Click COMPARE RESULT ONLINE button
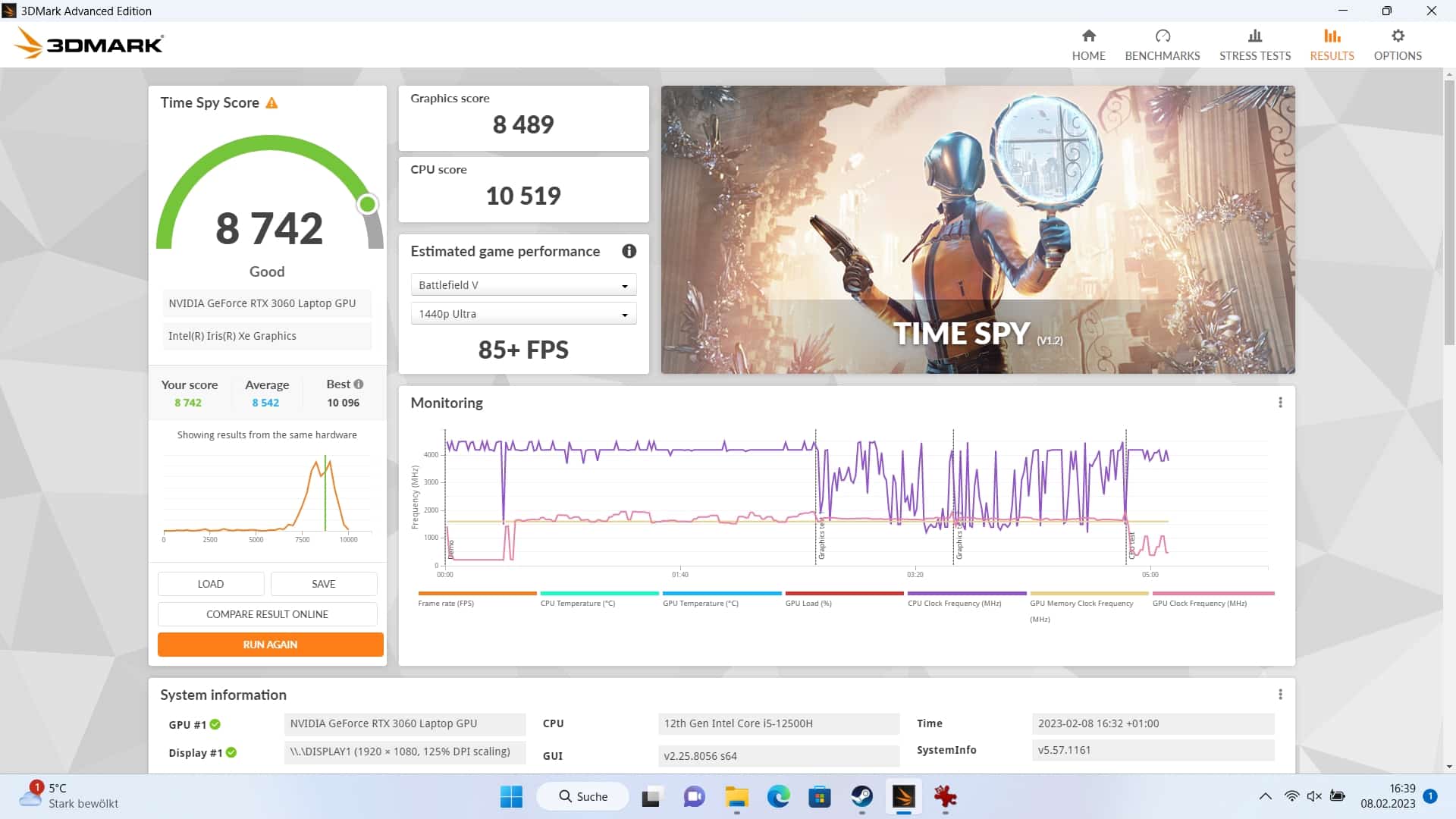This screenshot has height=819, width=1456. (x=267, y=614)
